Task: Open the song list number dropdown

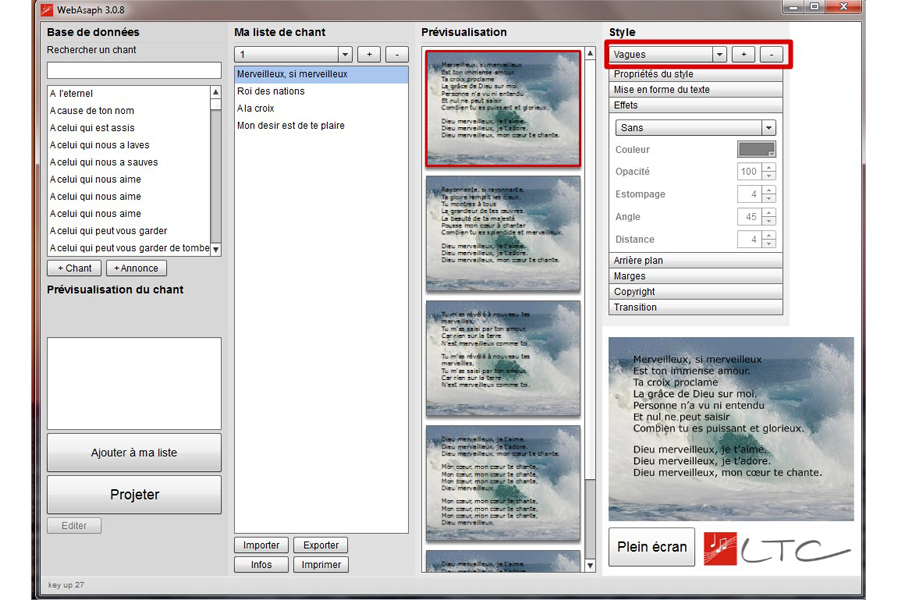Action: pos(345,54)
